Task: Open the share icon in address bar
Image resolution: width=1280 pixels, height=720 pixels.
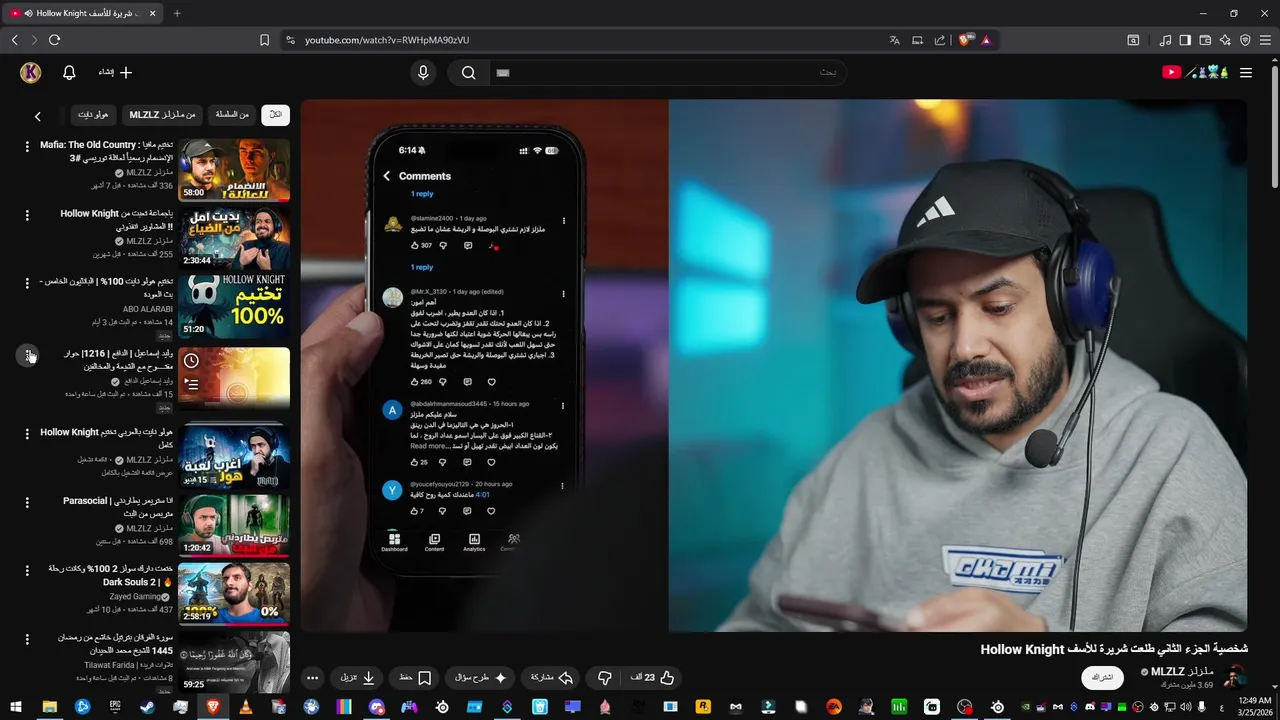Action: 940,40
